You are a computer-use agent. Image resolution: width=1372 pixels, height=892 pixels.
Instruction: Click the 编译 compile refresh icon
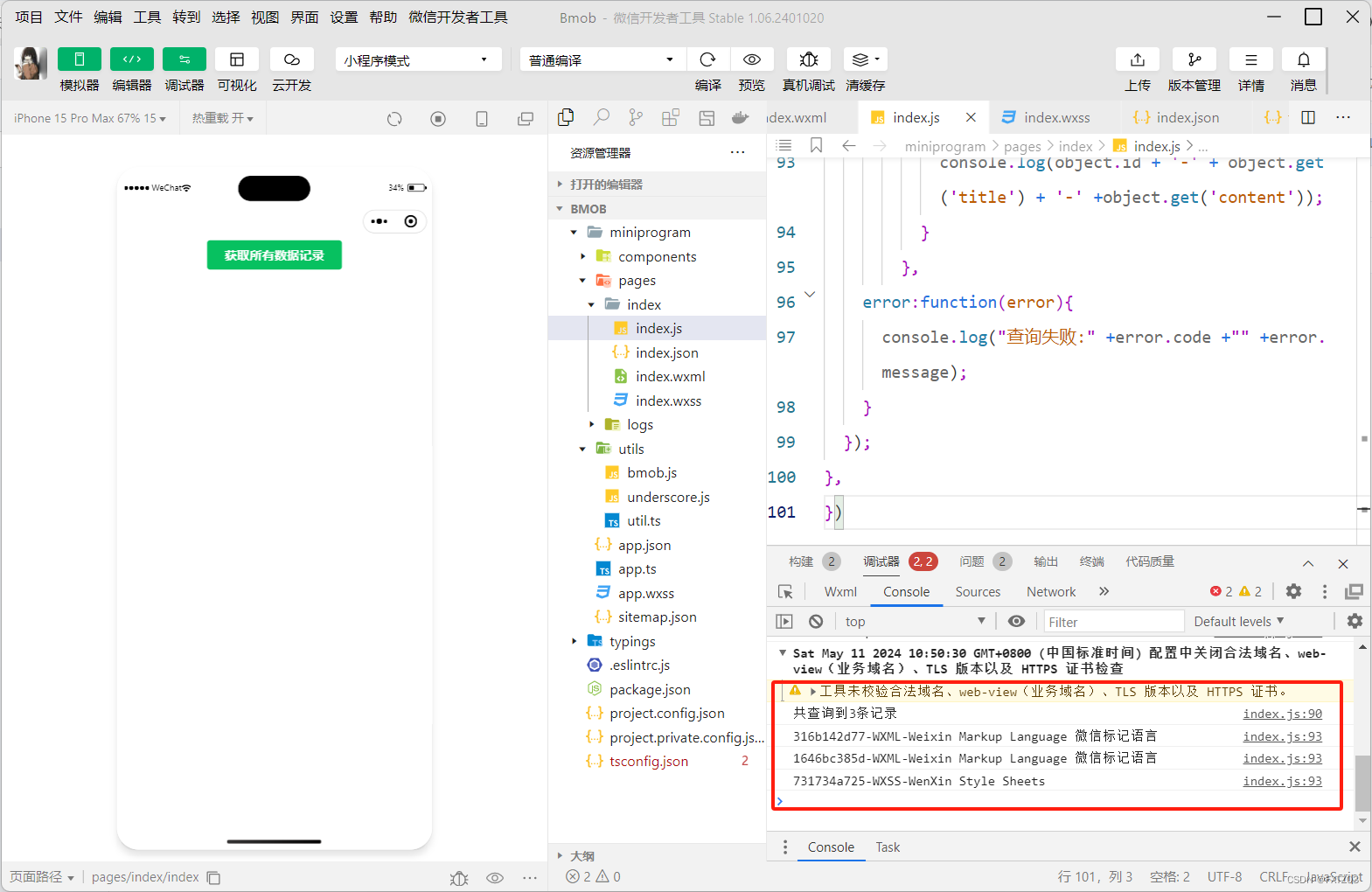708,59
